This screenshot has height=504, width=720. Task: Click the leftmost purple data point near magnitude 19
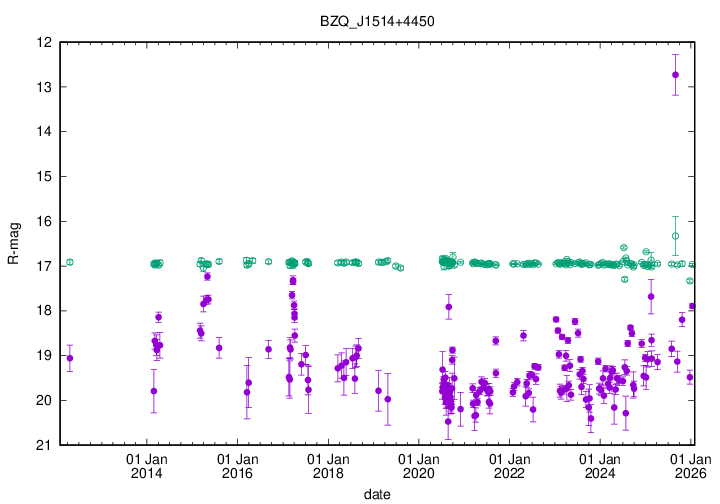[70, 358]
